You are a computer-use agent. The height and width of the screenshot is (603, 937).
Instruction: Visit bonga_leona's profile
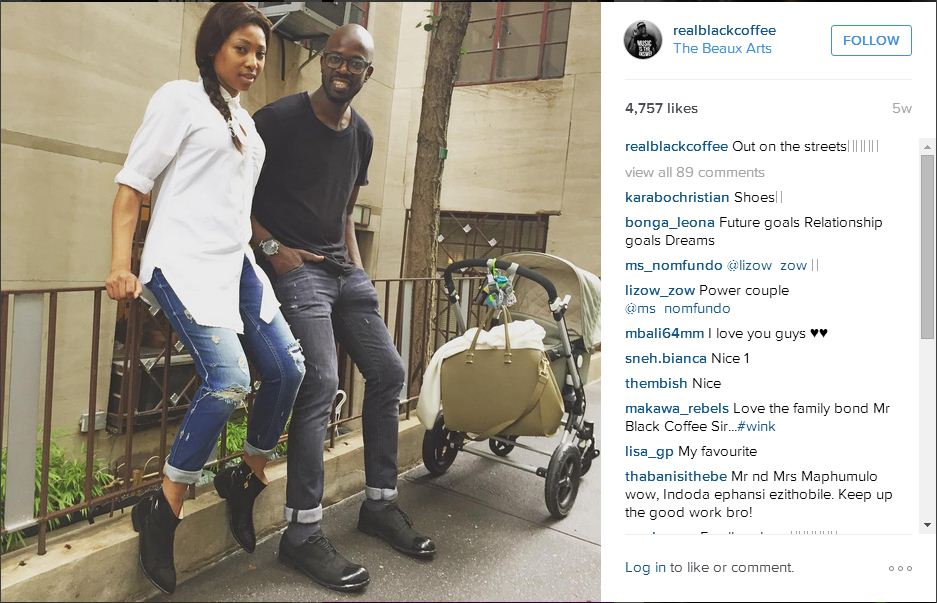pyautogui.click(x=669, y=222)
